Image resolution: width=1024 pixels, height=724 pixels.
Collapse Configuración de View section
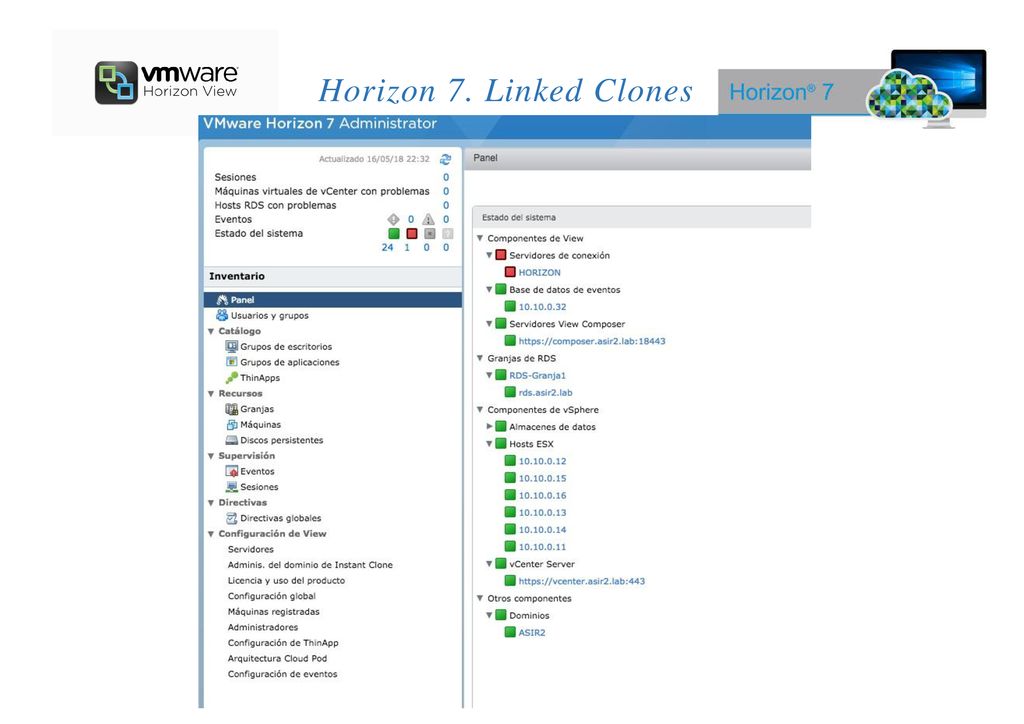(x=211, y=535)
